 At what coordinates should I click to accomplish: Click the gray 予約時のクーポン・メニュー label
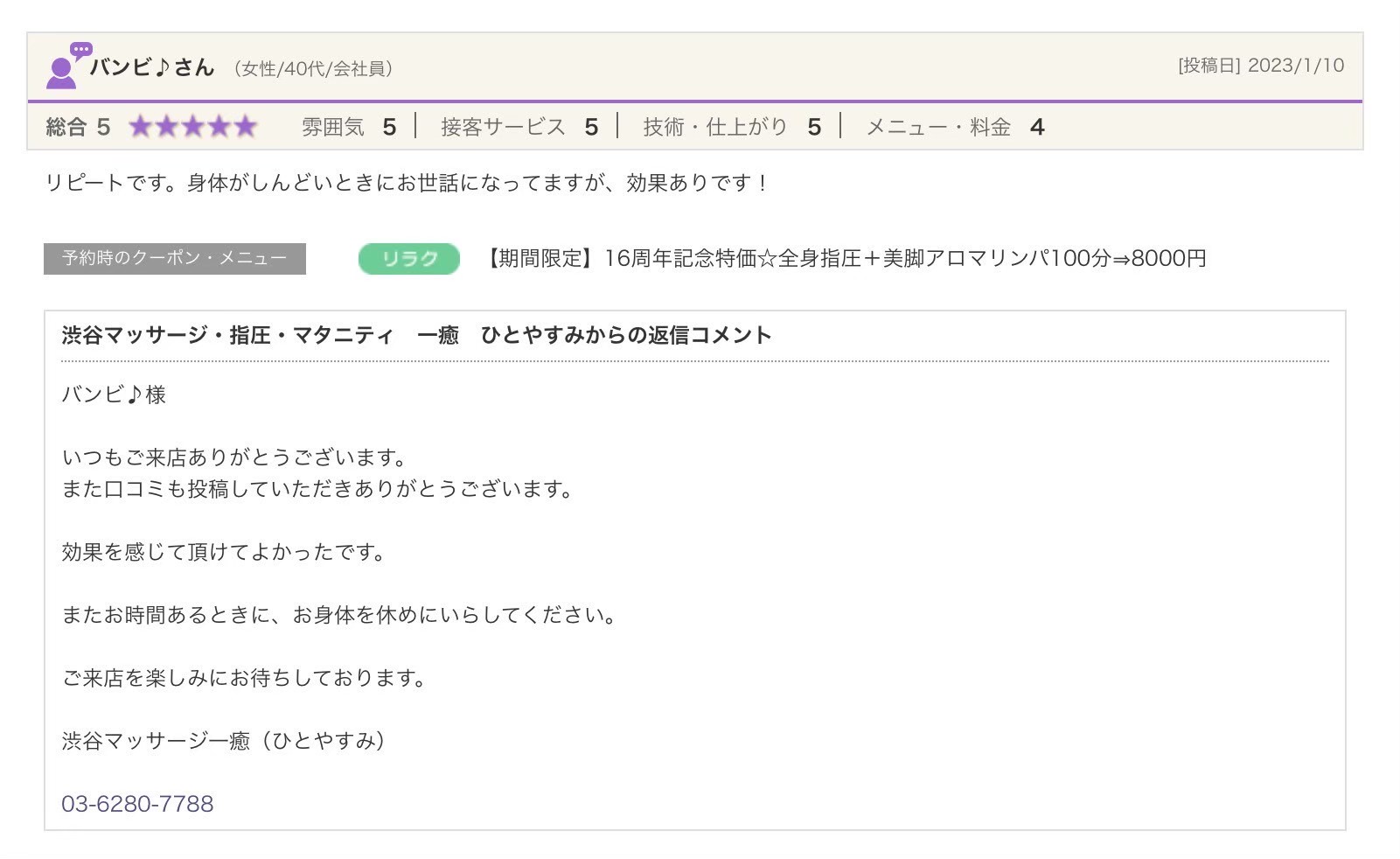(175, 259)
